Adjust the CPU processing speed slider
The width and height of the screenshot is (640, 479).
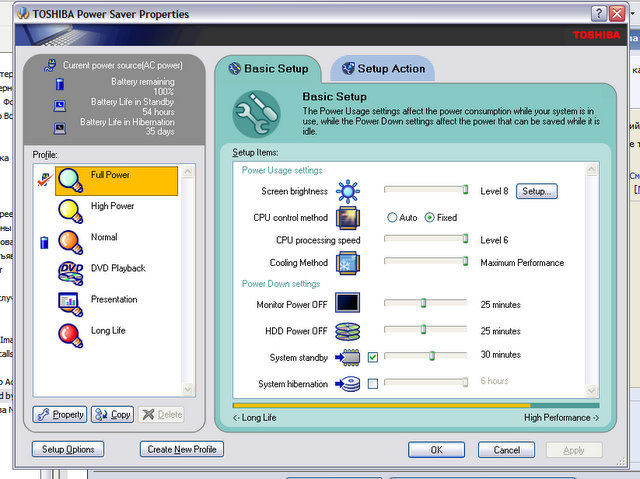426,238
